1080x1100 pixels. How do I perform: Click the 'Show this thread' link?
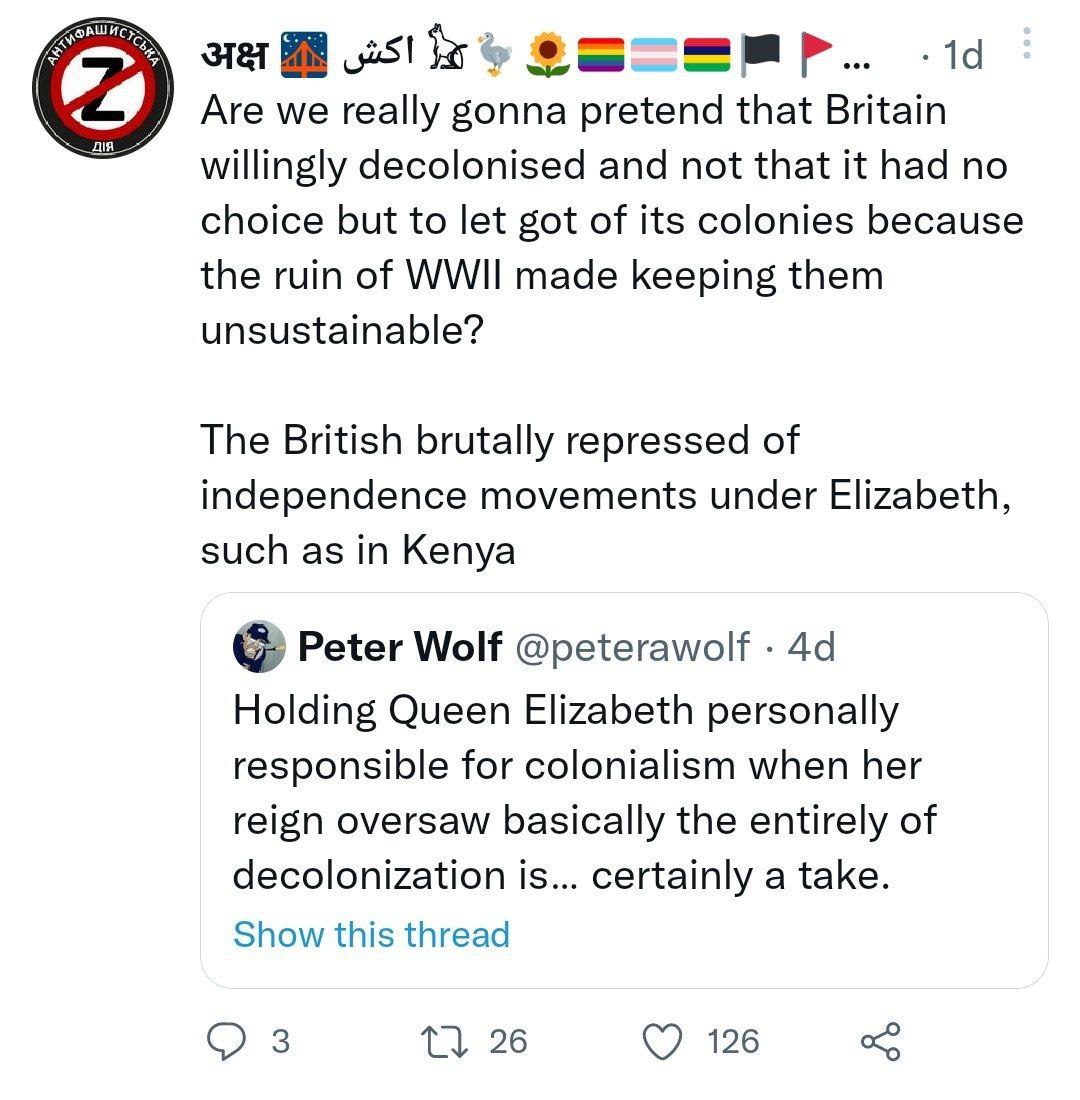pyautogui.click(x=371, y=934)
